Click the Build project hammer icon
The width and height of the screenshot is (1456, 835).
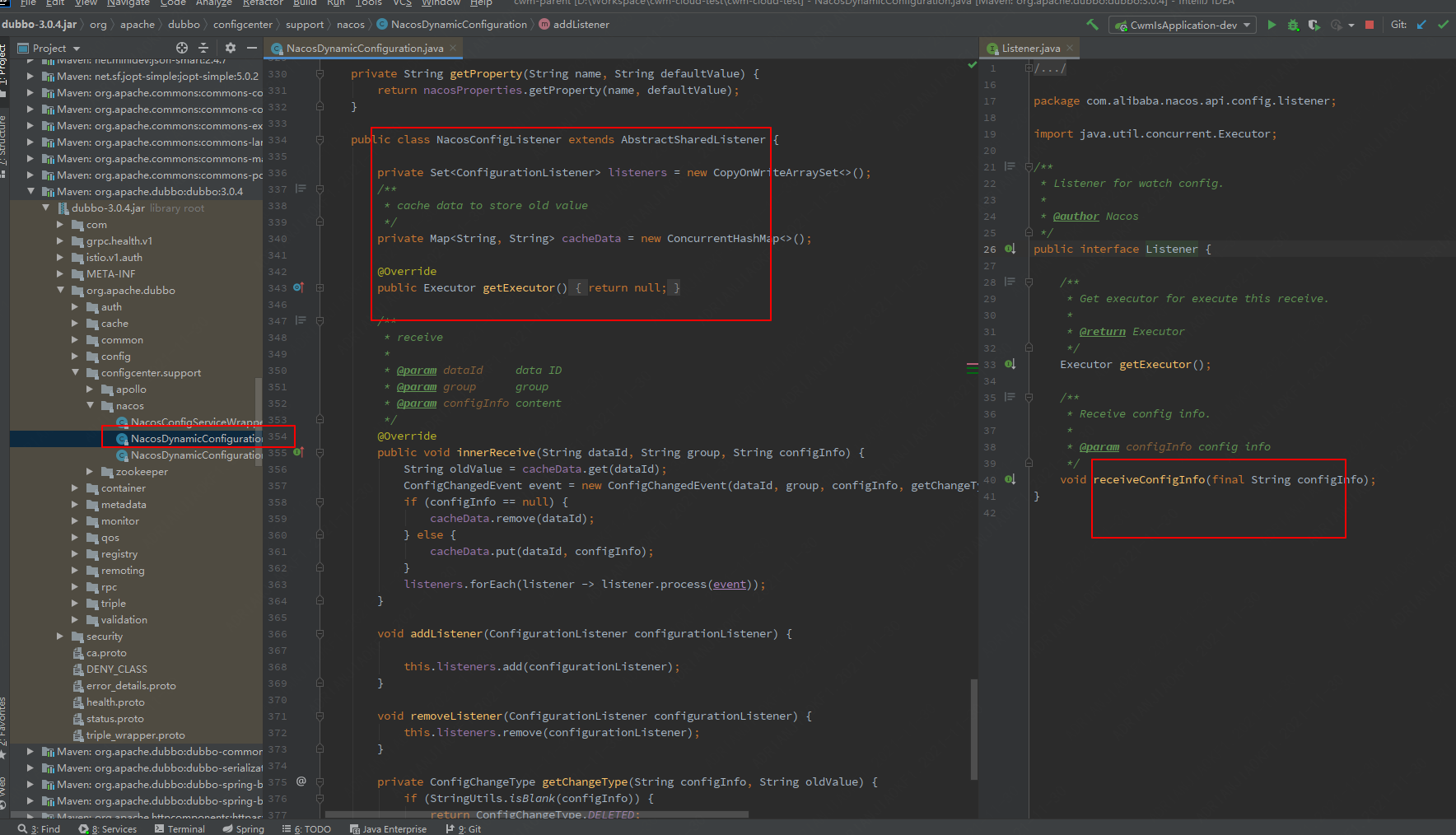pyautogui.click(x=1093, y=25)
